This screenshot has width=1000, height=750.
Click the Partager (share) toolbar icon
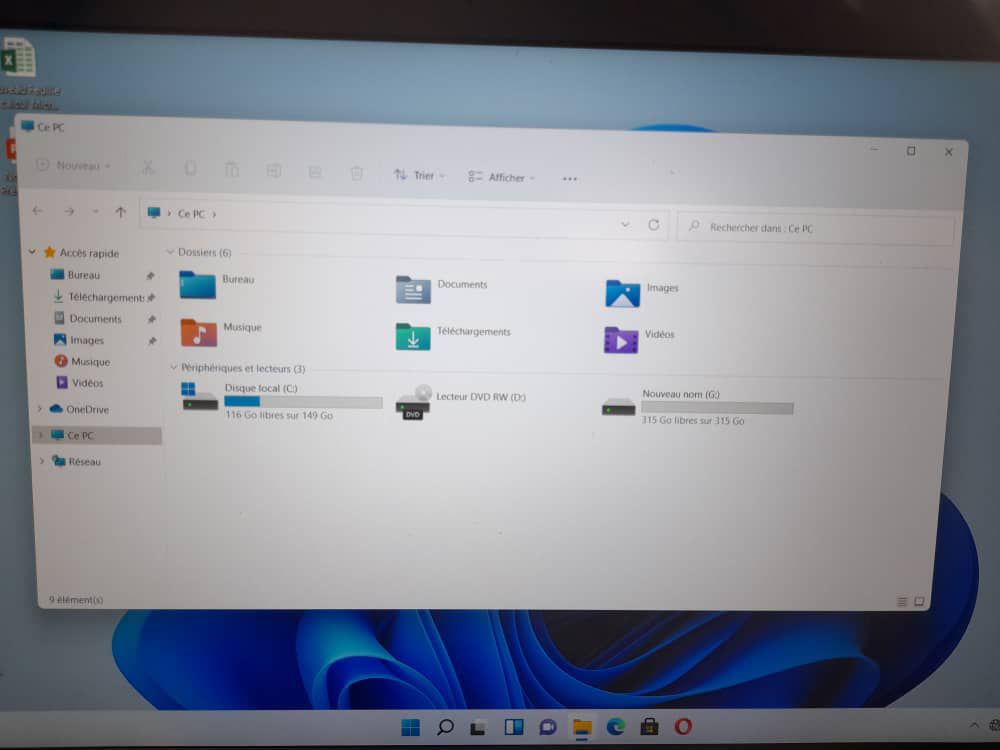[315, 174]
